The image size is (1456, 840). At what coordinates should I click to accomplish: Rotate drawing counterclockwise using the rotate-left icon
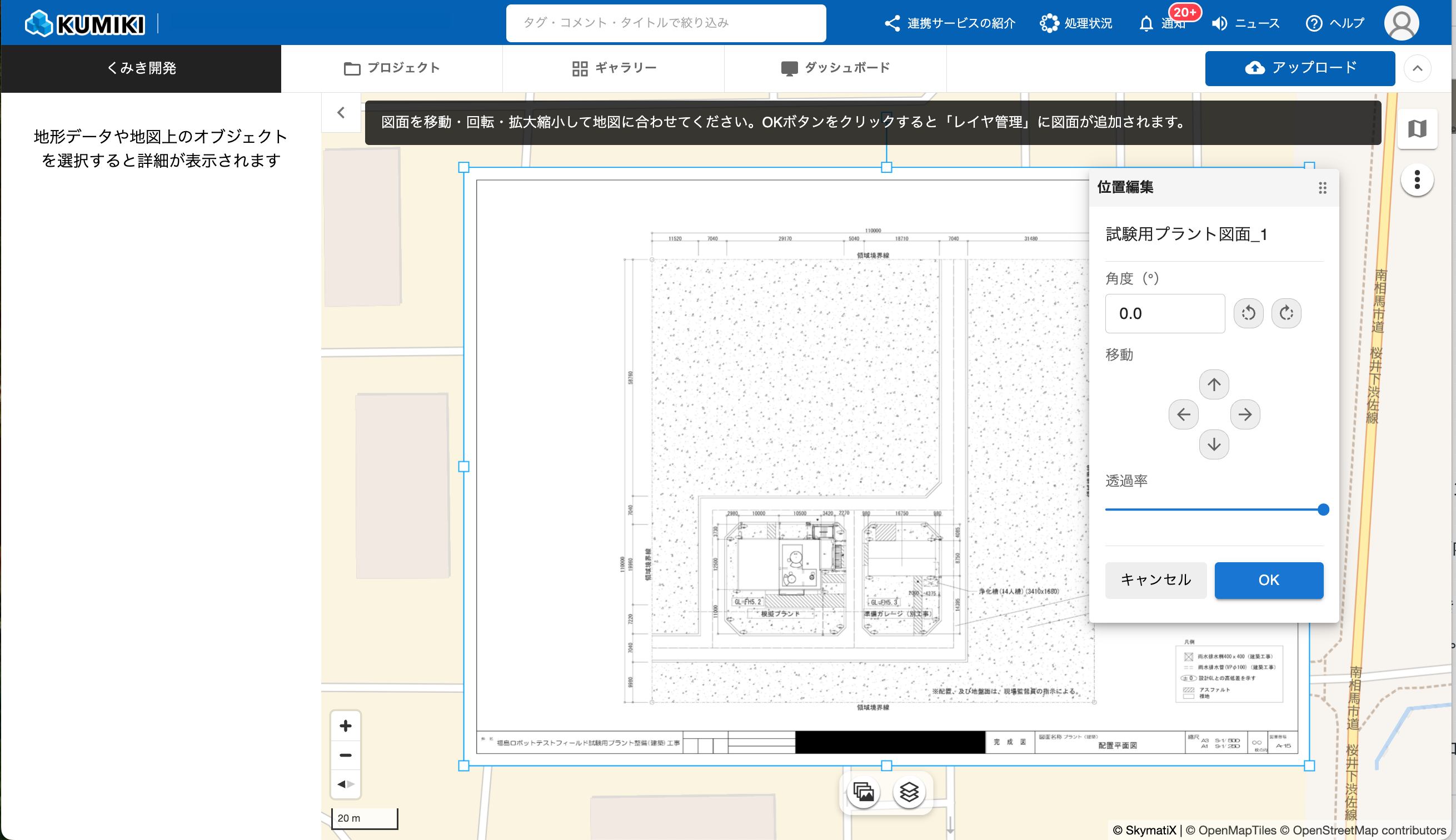pos(1248,313)
